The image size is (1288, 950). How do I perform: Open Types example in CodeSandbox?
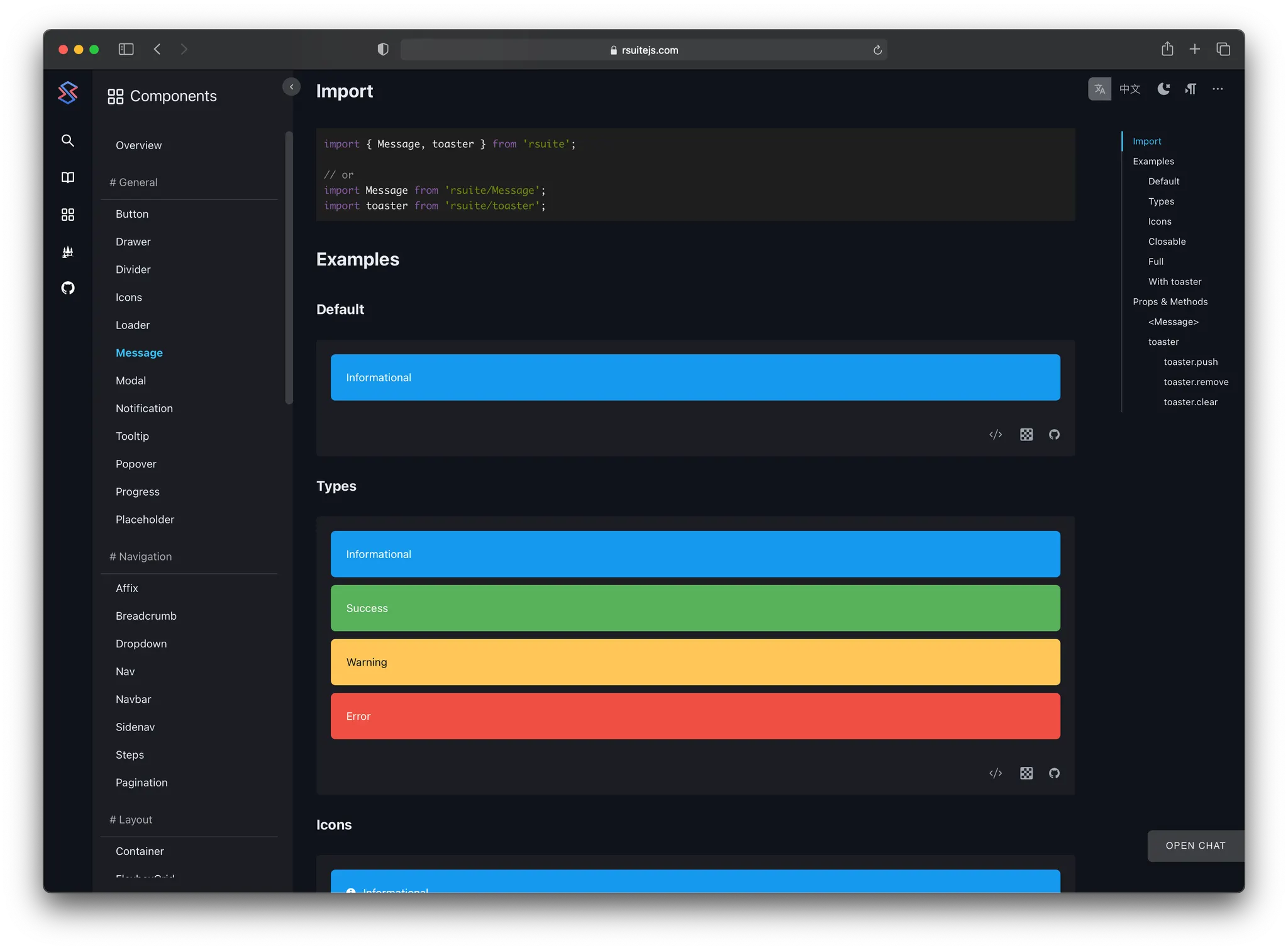[1026, 773]
